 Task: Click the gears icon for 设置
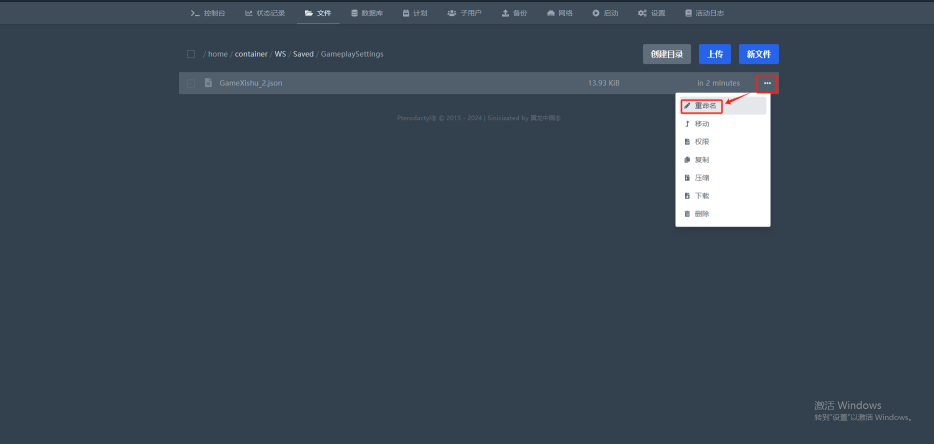coord(642,13)
